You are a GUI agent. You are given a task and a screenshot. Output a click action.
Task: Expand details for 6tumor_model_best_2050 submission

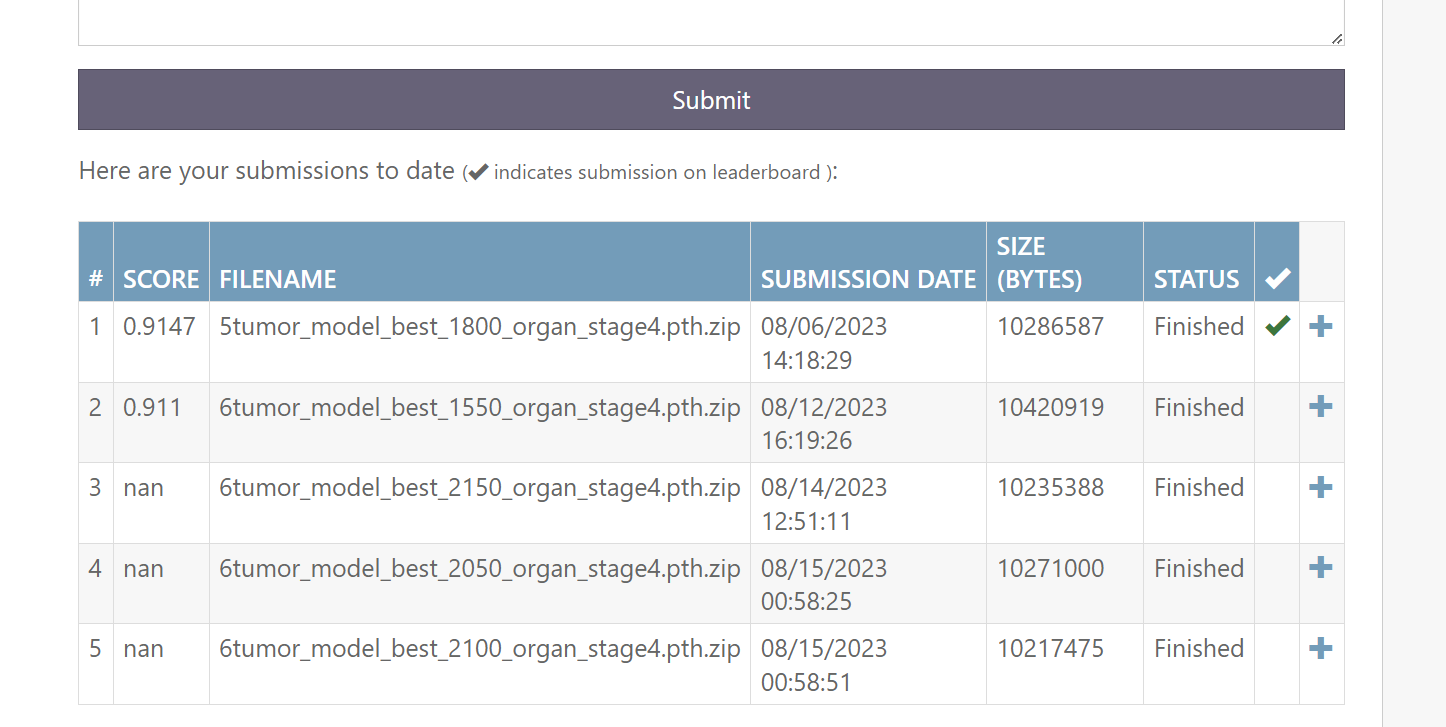coord(1320,567)
